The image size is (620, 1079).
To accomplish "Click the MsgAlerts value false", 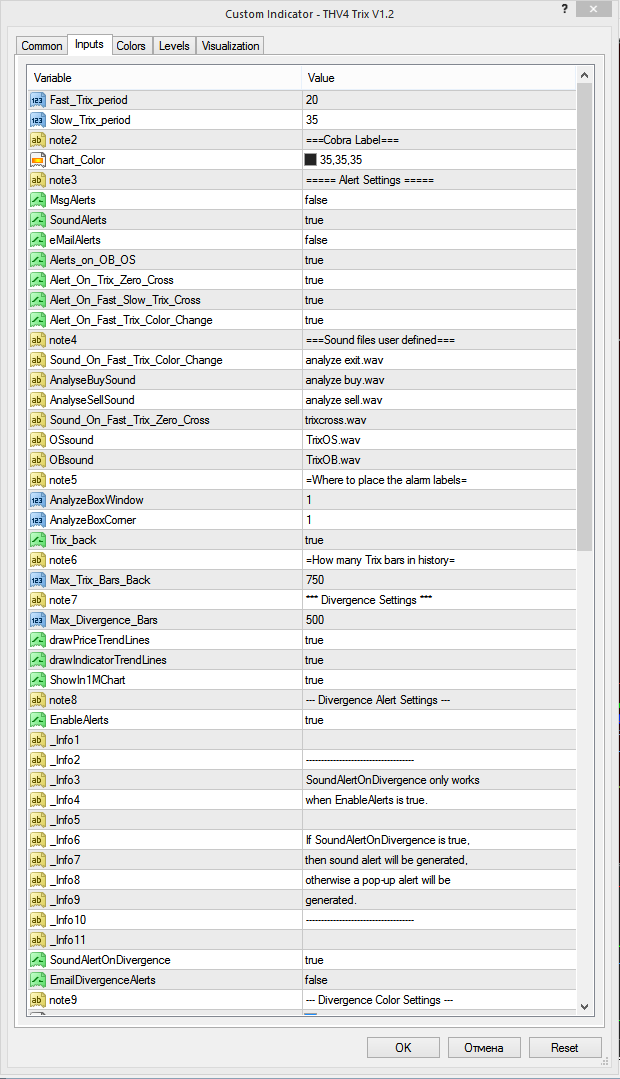I will pos(317,200).
